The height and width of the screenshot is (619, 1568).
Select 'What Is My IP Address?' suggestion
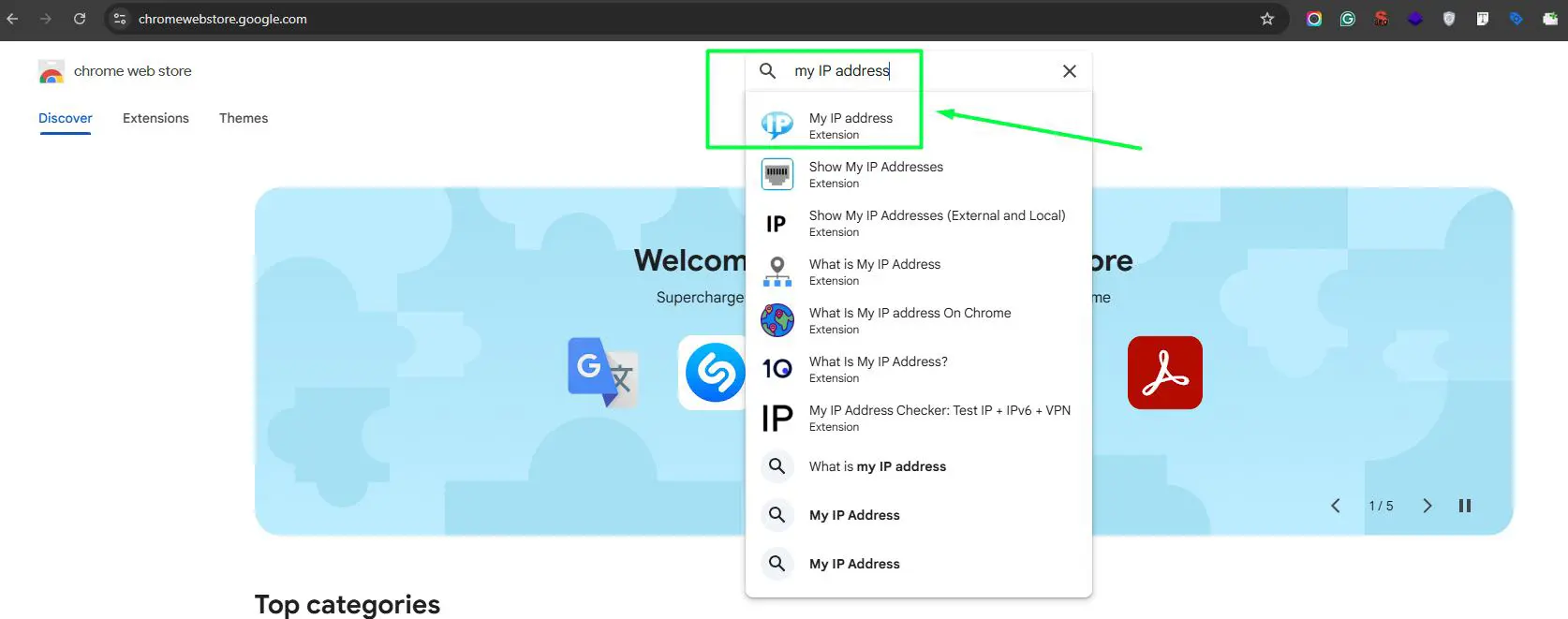tap(918, 369)
